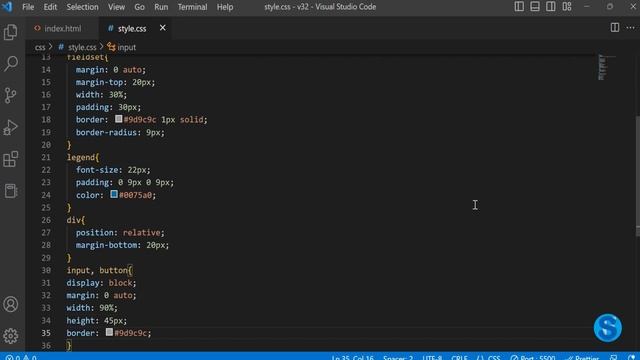The width and height of the screenshot is (640, 360).
Task: Click line number 30 in the gutter
Action: tap(46, 270)
